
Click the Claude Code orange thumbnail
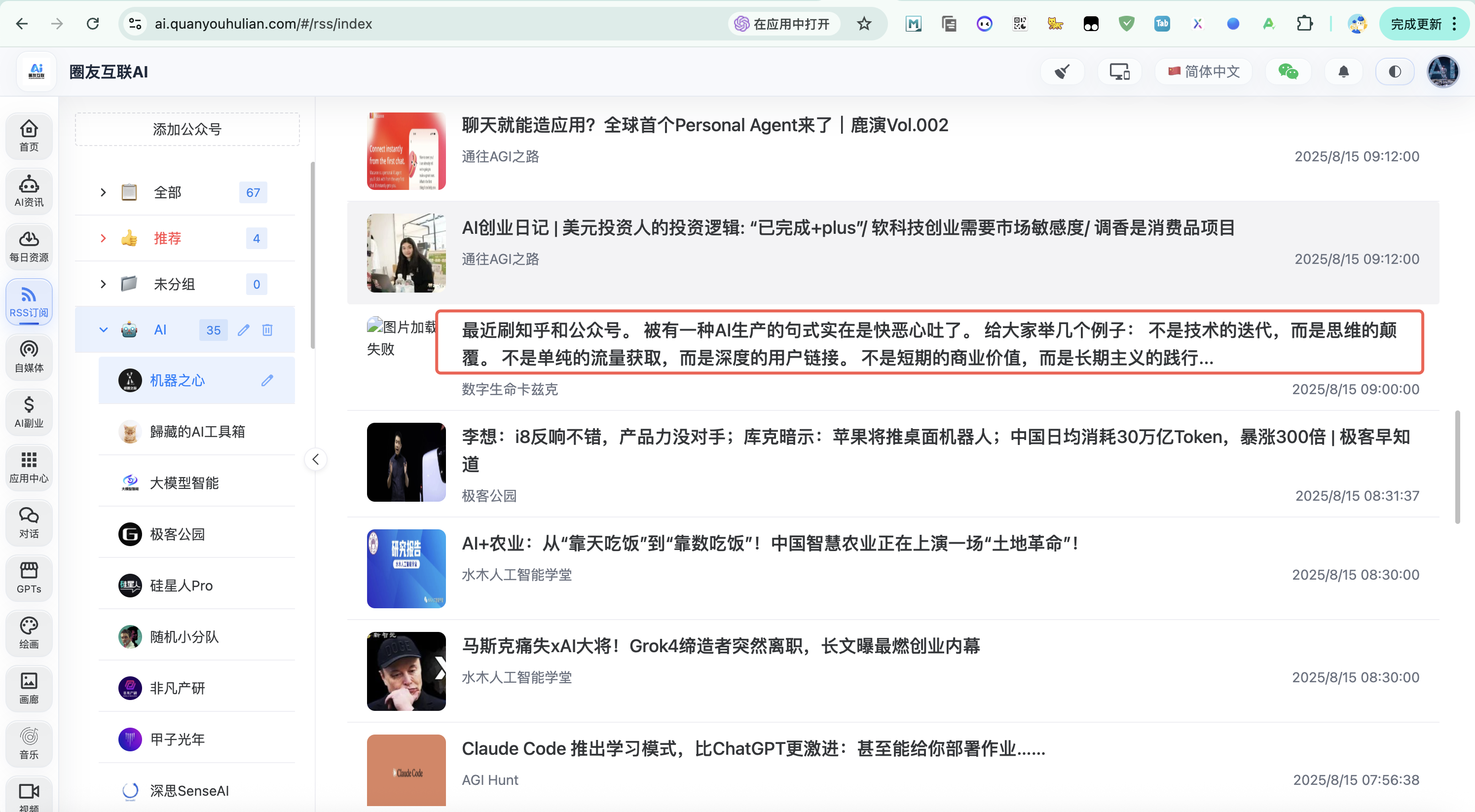[x=406, y=770]
